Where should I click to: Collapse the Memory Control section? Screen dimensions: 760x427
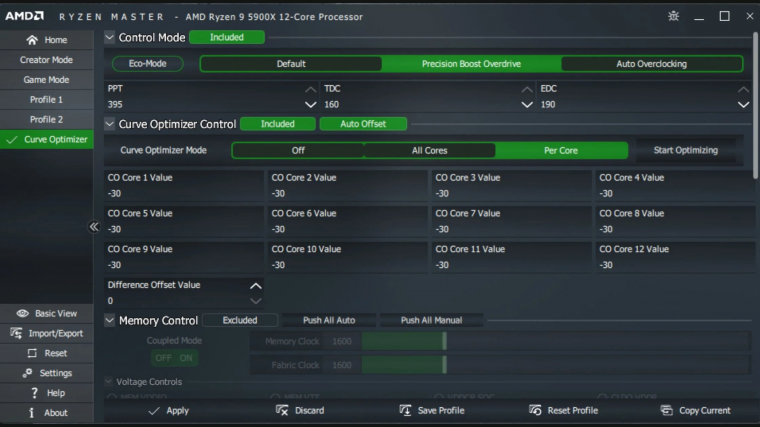point(110,320)
